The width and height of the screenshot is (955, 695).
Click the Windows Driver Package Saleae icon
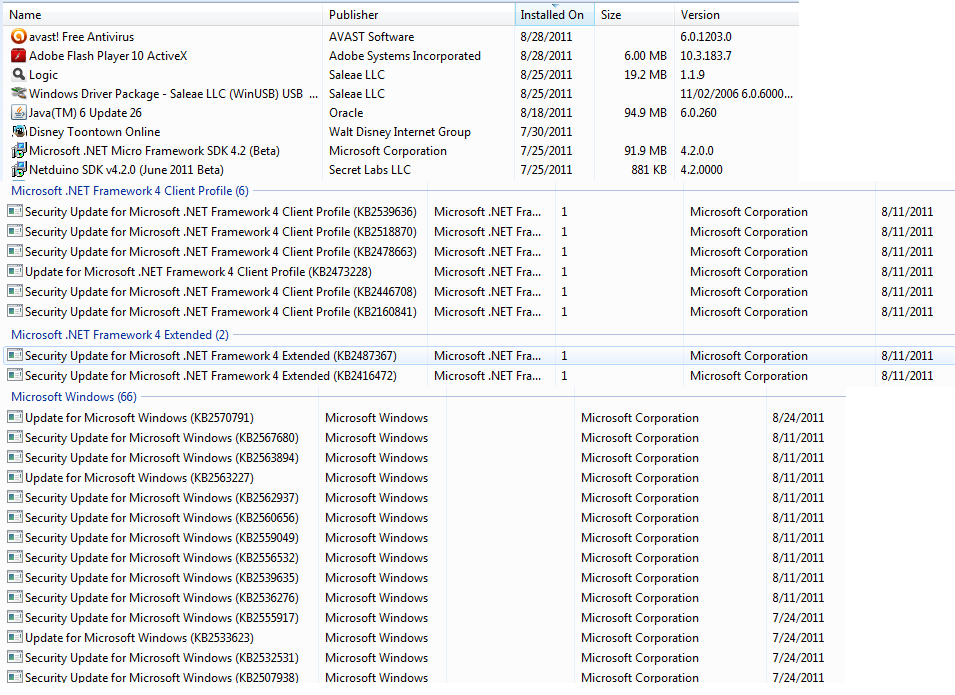[19, 93]
